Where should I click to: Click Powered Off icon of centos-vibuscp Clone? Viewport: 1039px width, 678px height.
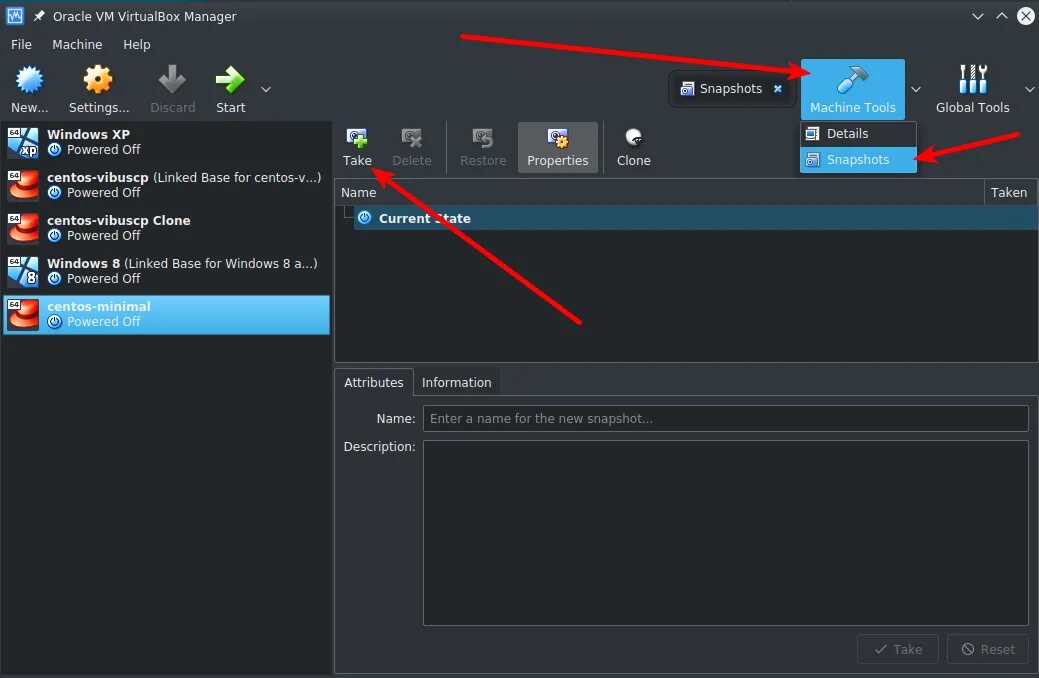click(55, 235)
